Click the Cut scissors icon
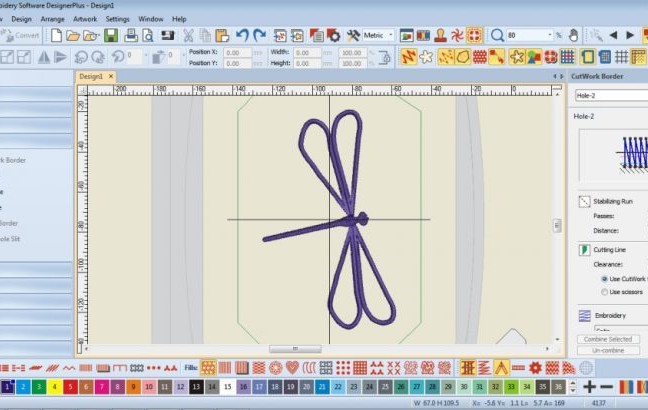The image size is (648, 410). point(188,36)
